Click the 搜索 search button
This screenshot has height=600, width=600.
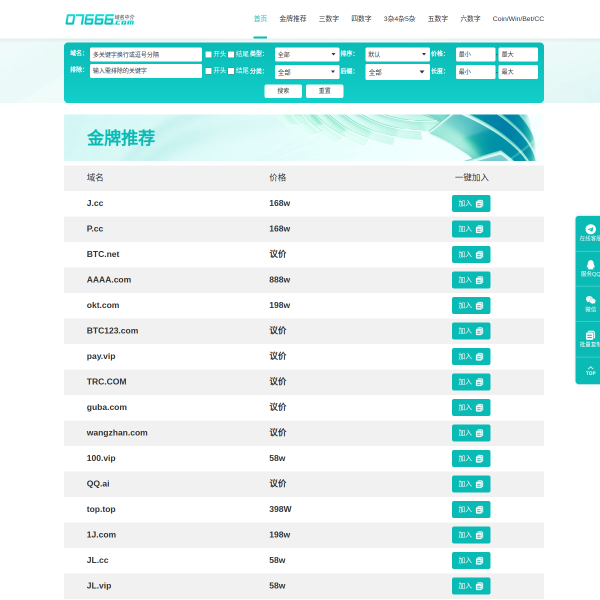[x=283, y=91]
